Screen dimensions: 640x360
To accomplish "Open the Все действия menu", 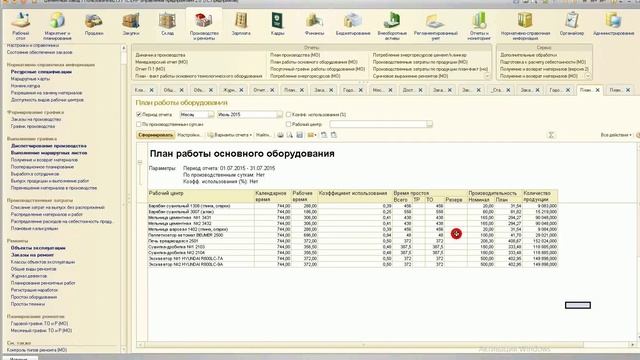I will click(x=616, y=135).
